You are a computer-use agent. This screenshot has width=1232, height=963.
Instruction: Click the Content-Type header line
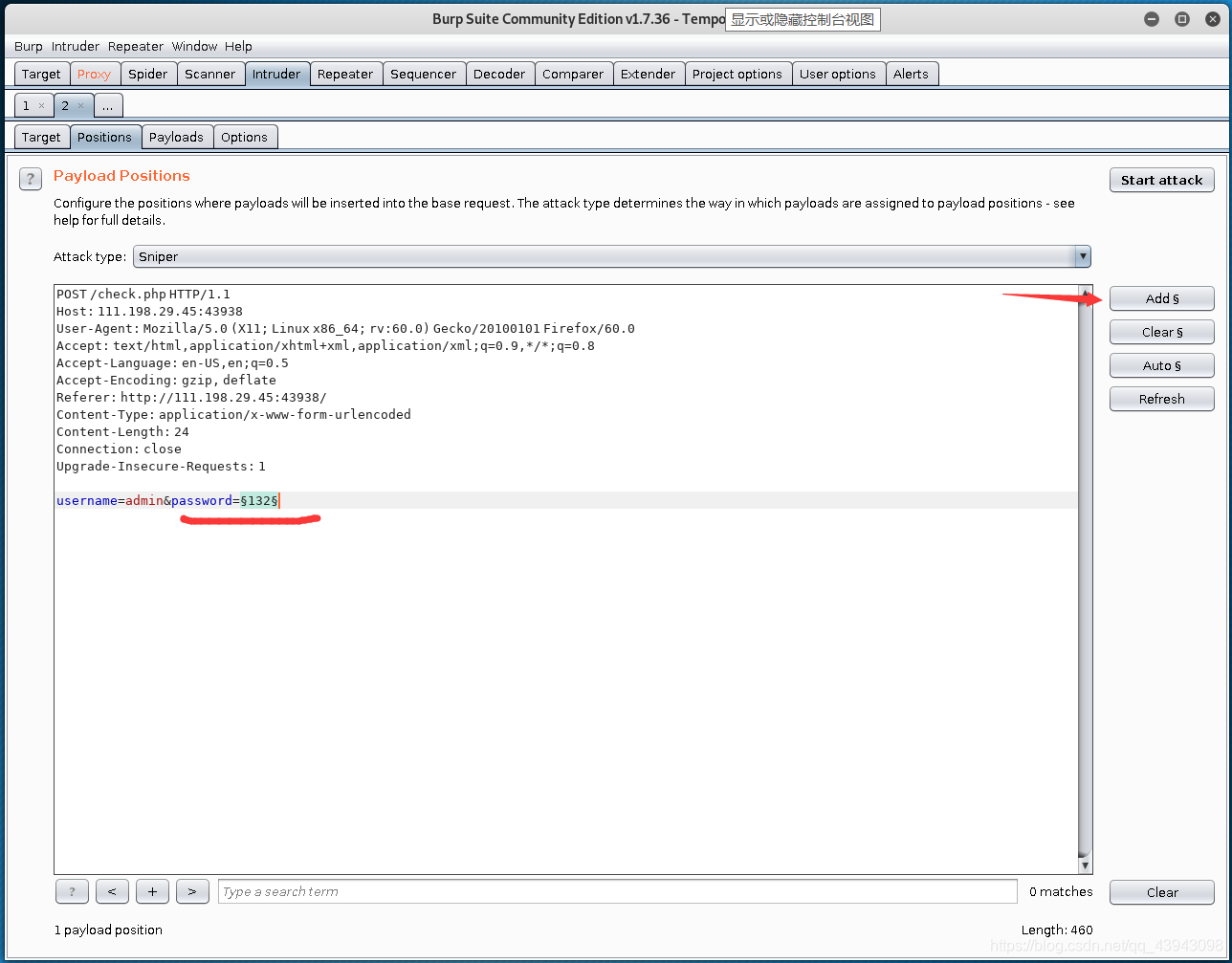coord(233,415)
